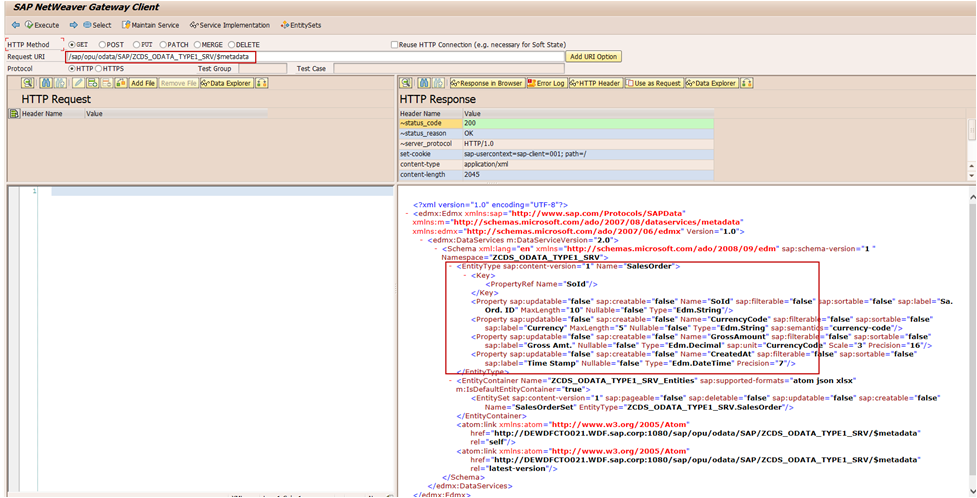Click the Find Next icon in HTTP Response toolbar

click(x=439, y=83)
